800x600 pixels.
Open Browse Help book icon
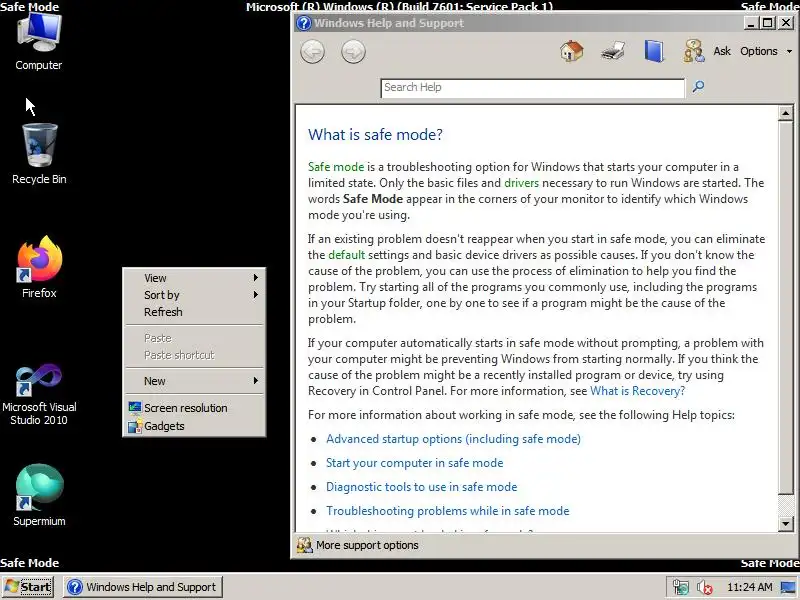pos(654,51)
